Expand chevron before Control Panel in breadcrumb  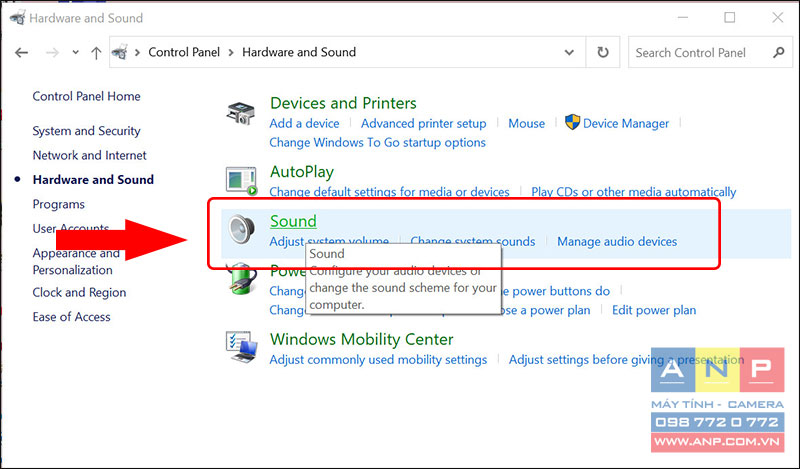[137, 52]
